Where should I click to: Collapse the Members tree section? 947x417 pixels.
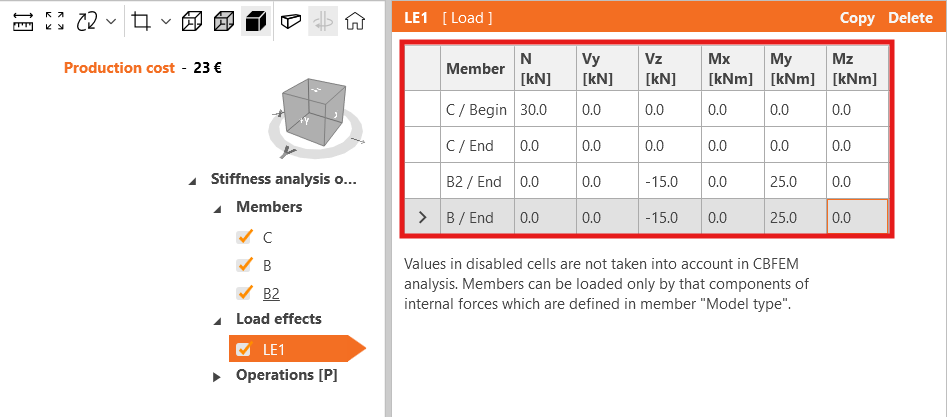click(217, 208)
